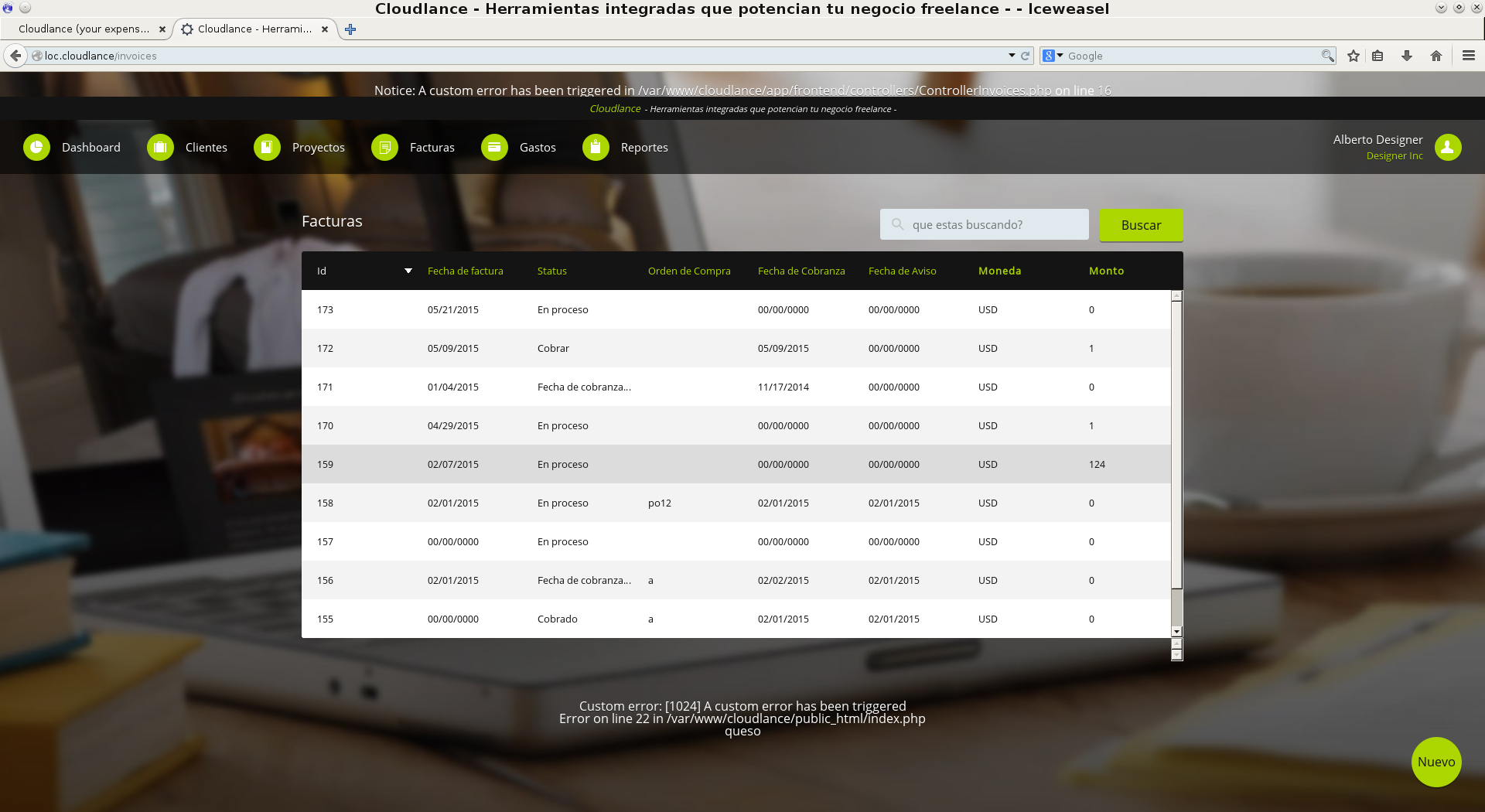The image size is (1485, 812).
Task: Select invoice row with Id 159
Action: click(x=736, y=464)
